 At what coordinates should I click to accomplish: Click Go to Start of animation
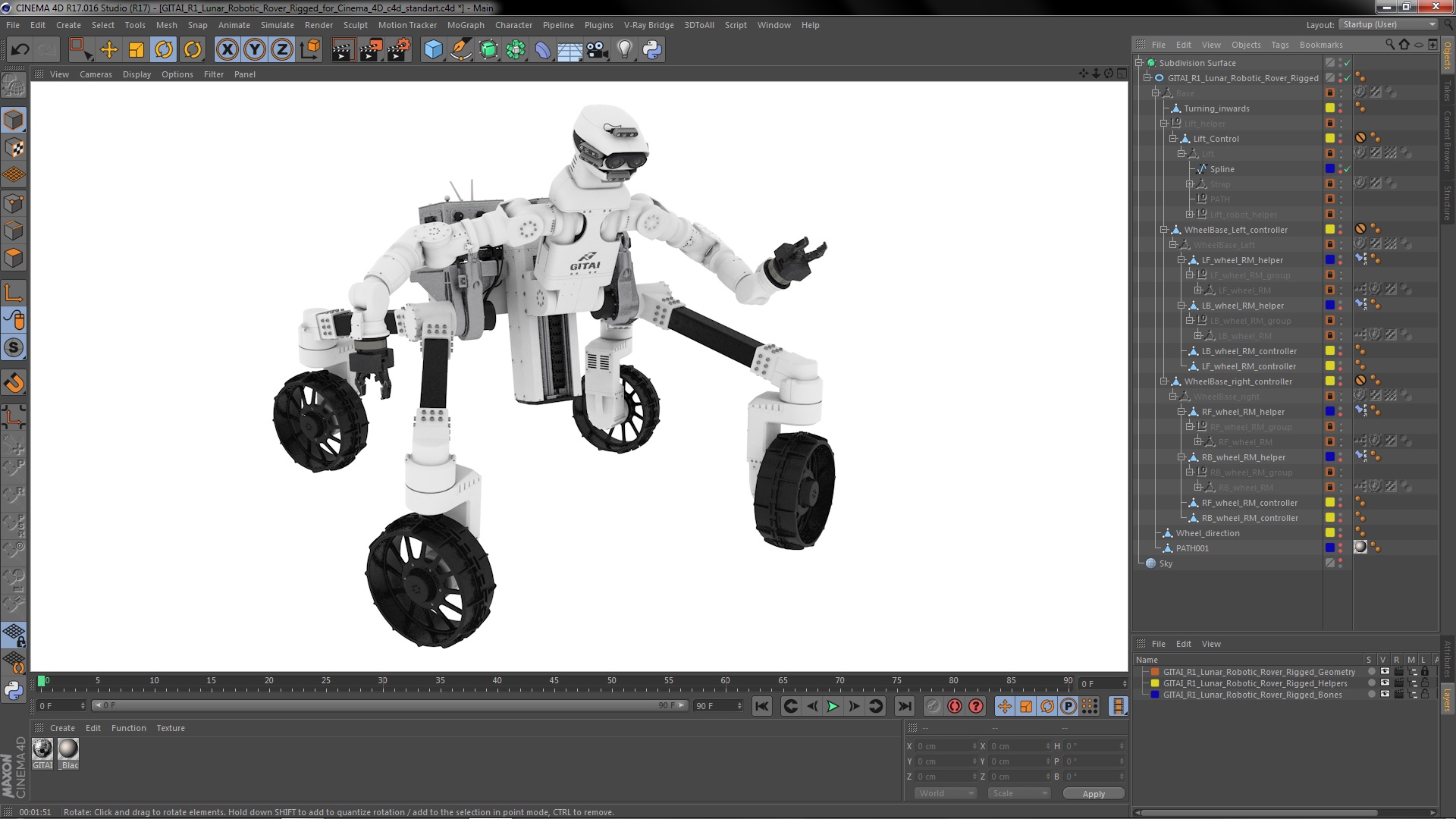762,706
